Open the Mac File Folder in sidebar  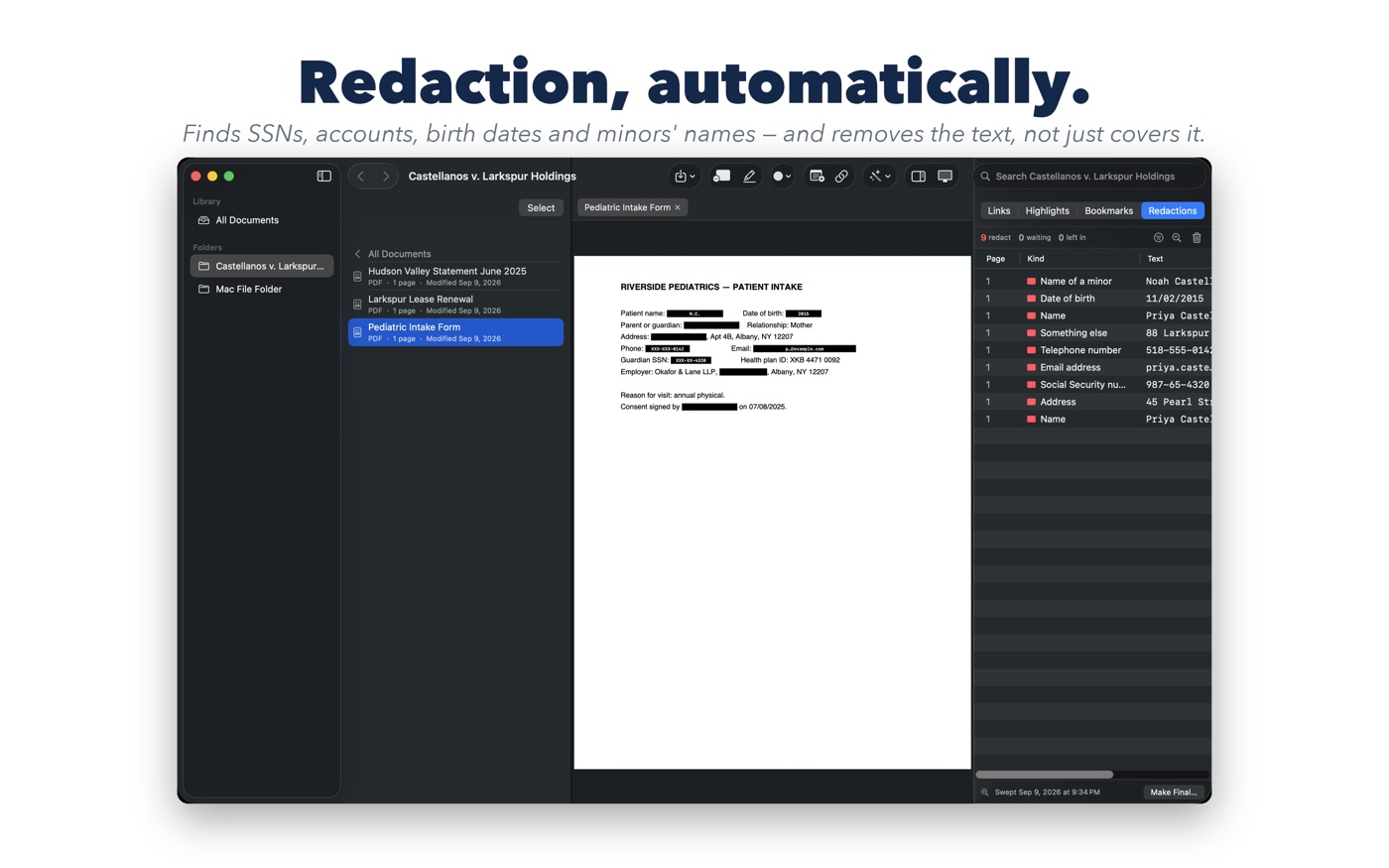coord(261,289)
